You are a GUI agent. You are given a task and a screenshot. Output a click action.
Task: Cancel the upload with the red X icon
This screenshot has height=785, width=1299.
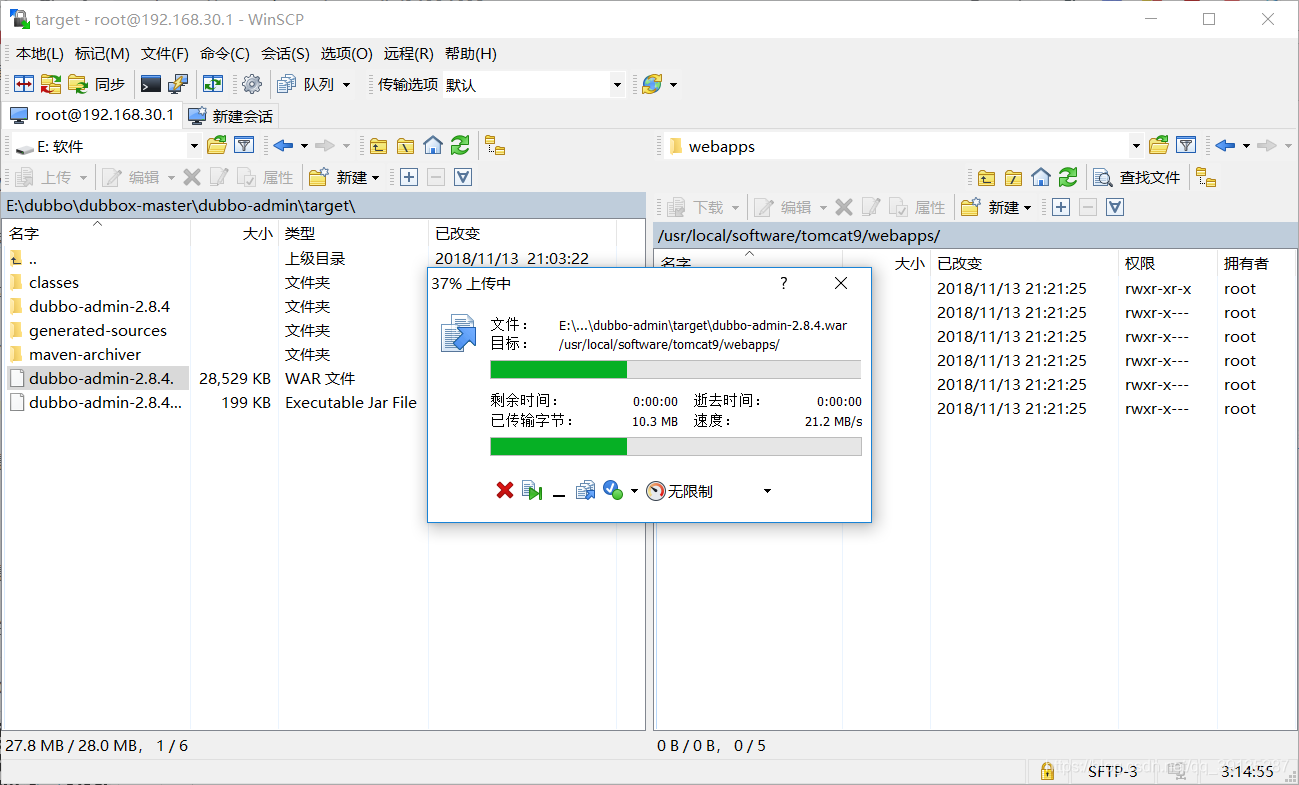click(x=505, y=491)
